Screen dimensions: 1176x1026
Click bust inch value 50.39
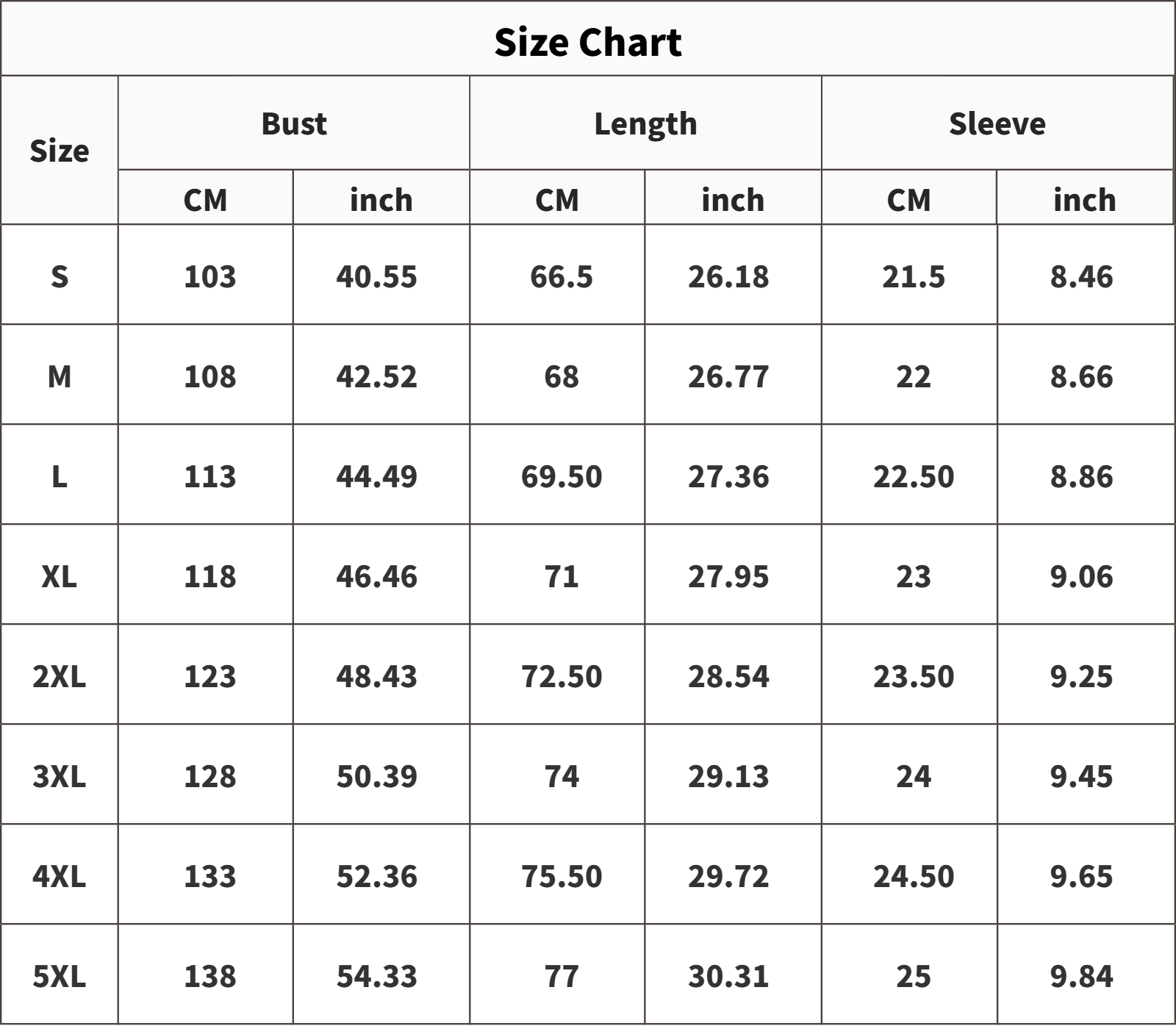(377, 776)
